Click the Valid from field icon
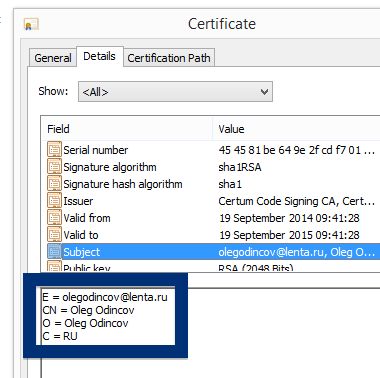The width and height of the screenshot is (380, 378). (54, 218)
